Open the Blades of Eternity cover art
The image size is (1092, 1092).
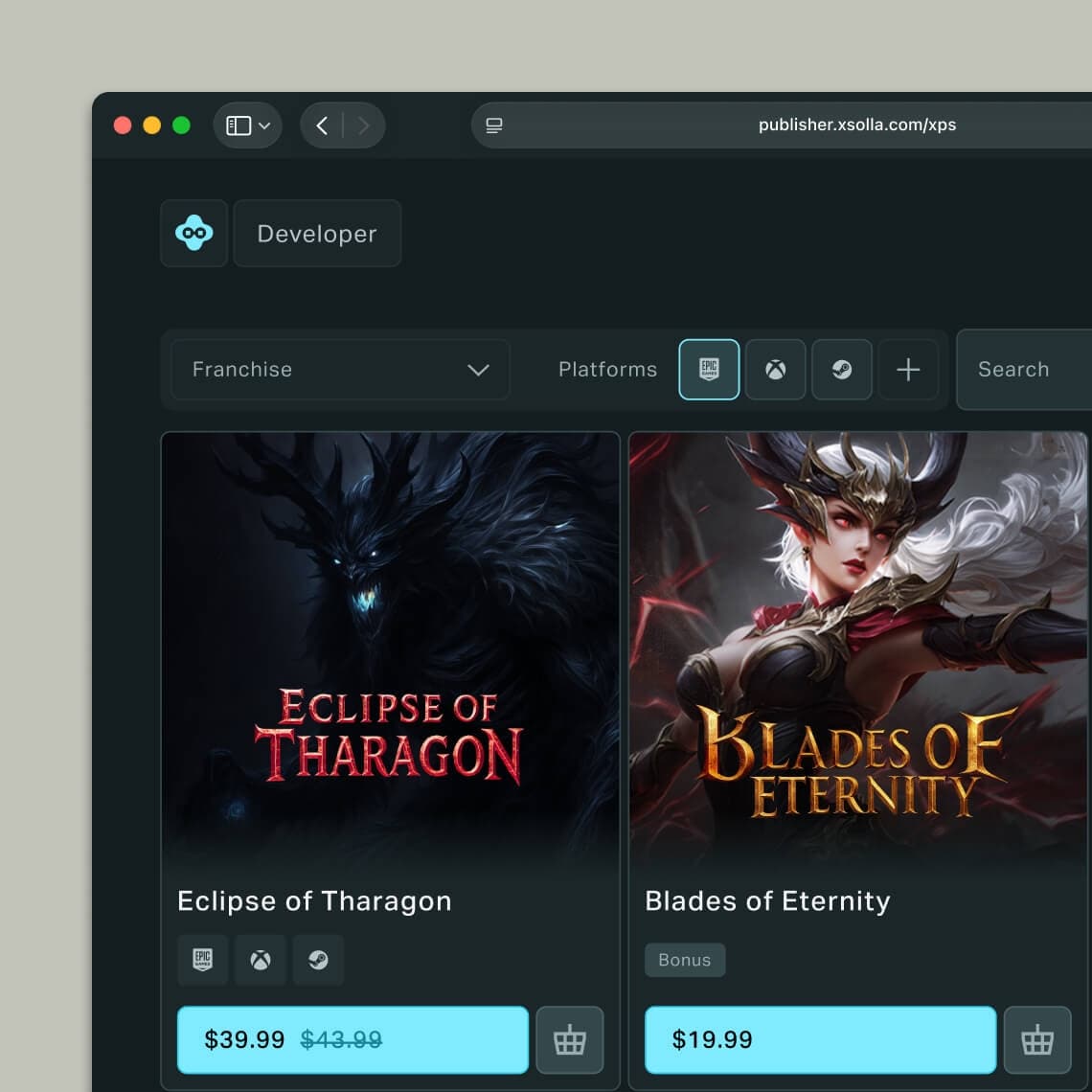858,651
